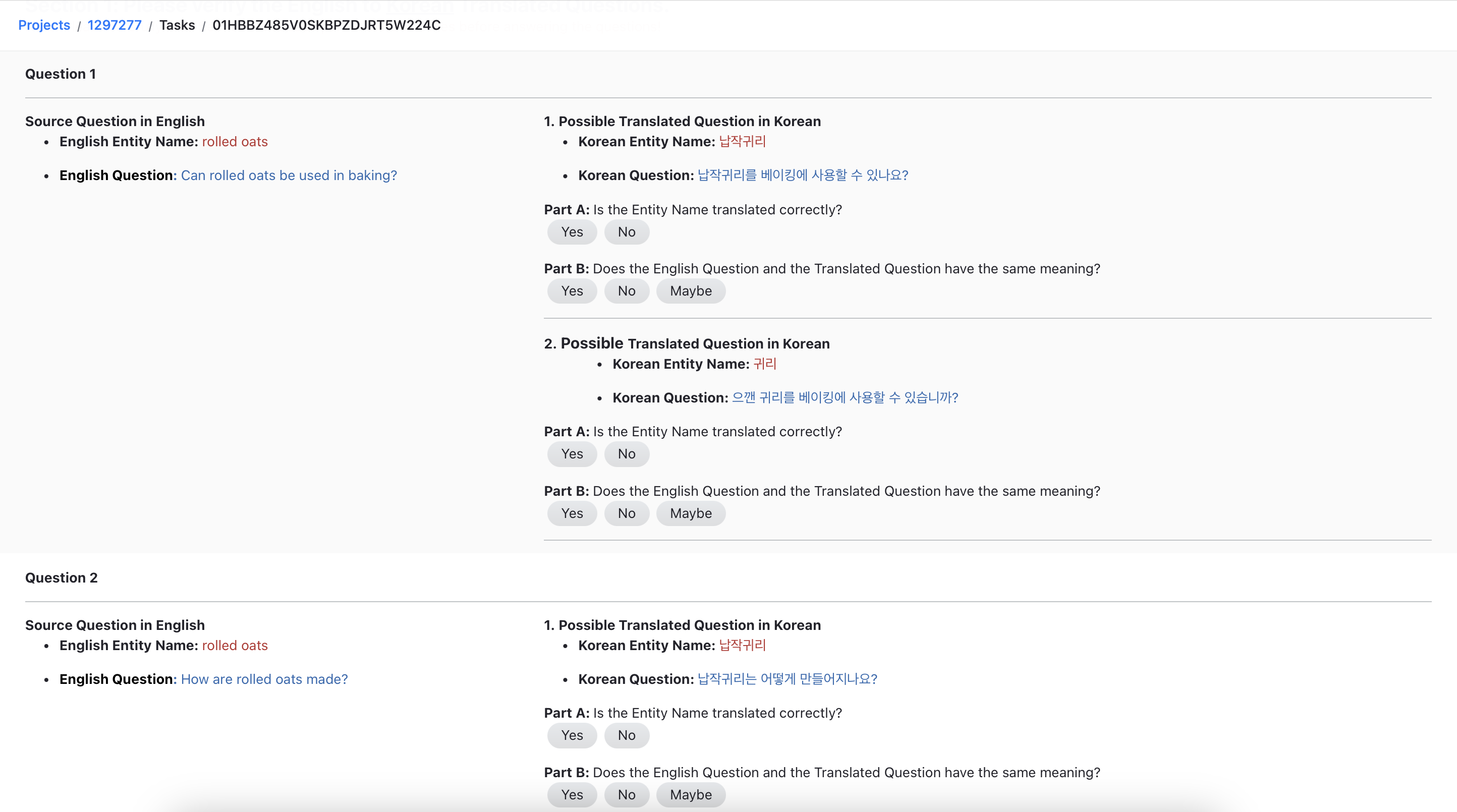The height and width of the screenshot is (812, 1457).
Task: Choose No for Question 1 translation 2 Part B
Action: coord(626,513)
